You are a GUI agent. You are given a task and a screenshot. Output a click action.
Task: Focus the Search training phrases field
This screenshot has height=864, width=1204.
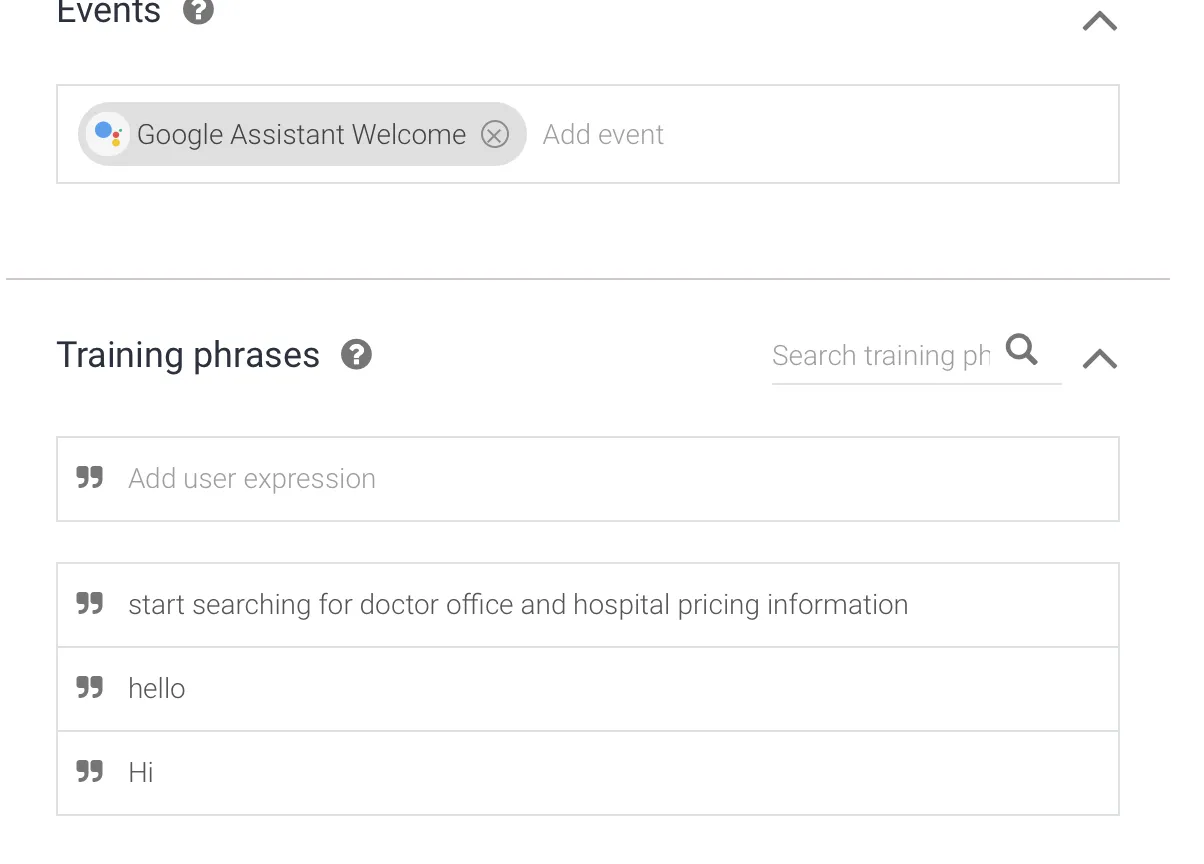click(x=880, y=356)
